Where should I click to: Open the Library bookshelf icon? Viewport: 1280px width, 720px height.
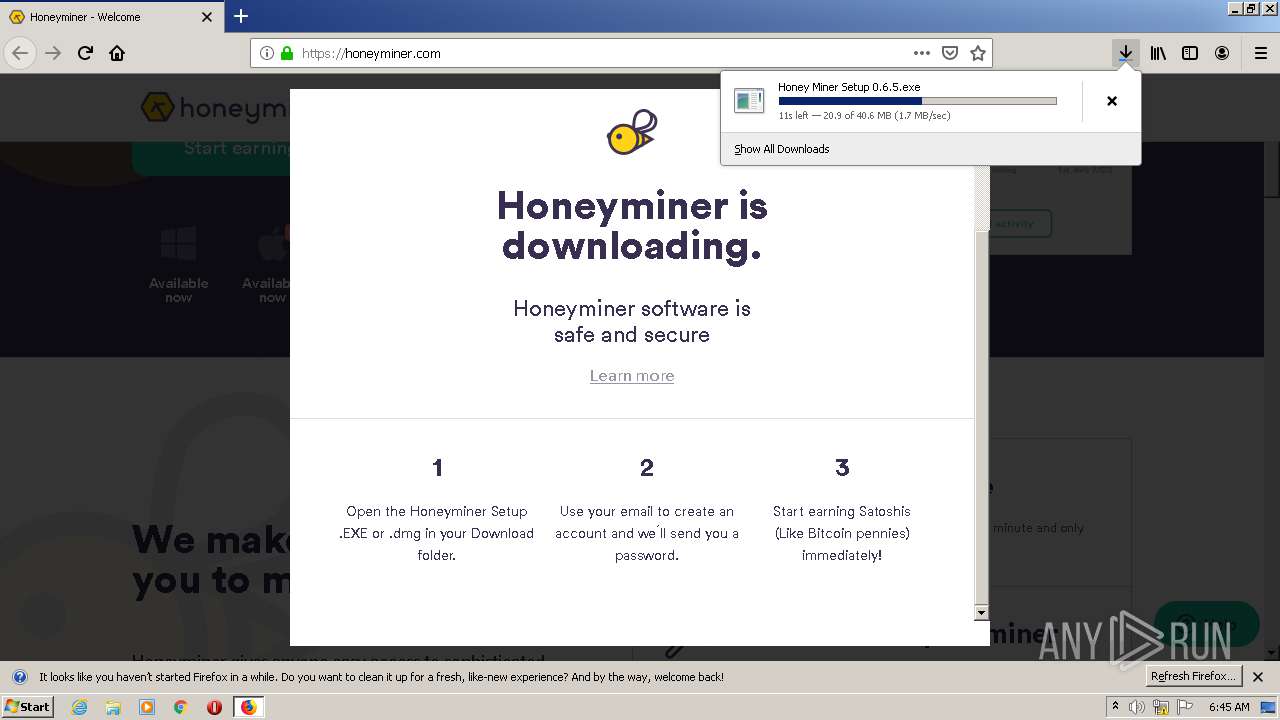point(1158,53)
